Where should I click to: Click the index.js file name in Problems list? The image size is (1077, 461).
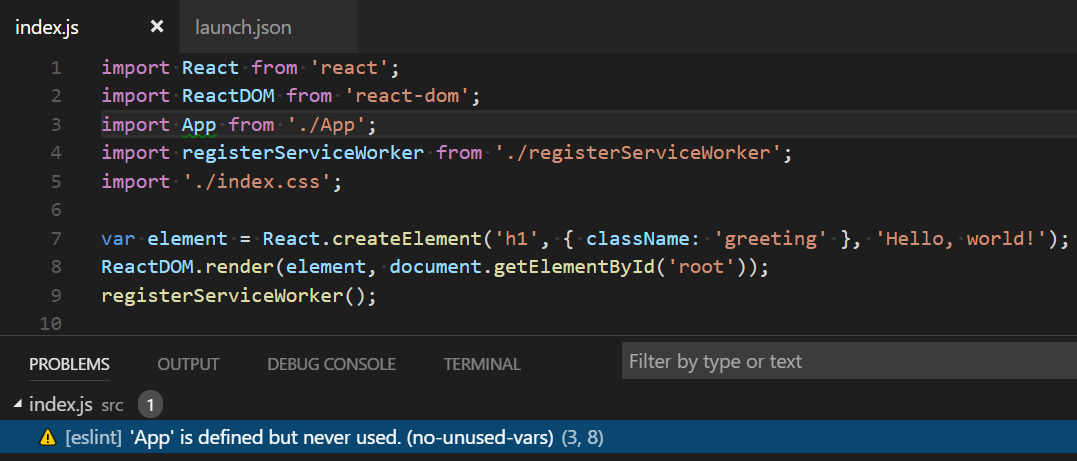pos(61,405)
